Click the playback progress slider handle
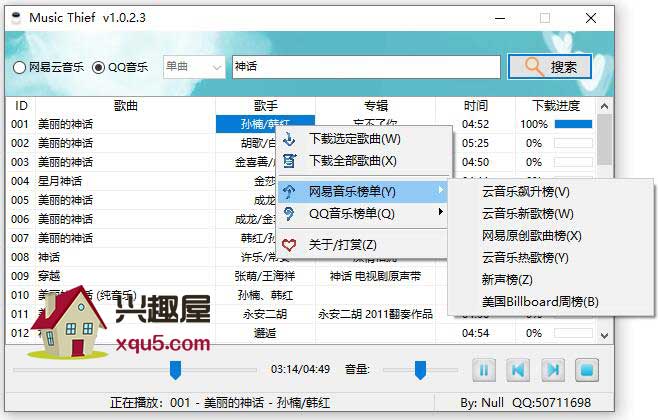The width and height of the screenshot is (658, 420). point(175,370)
